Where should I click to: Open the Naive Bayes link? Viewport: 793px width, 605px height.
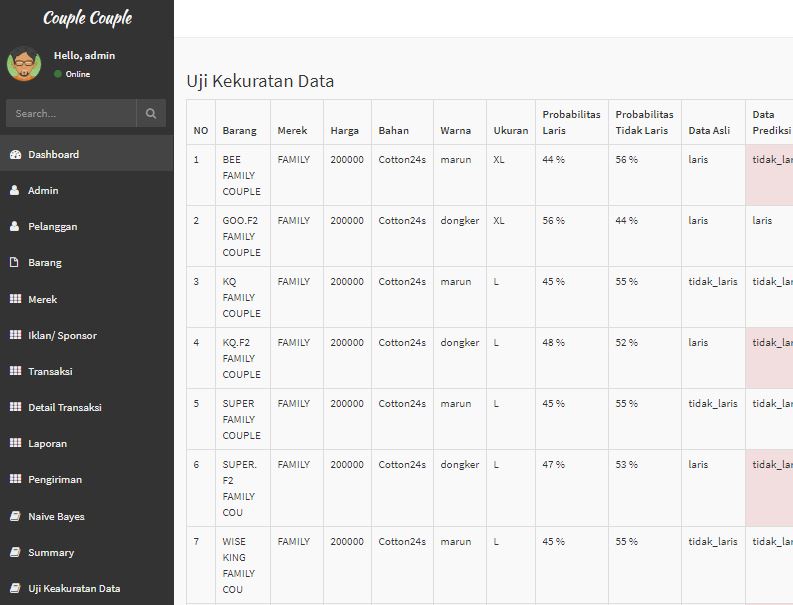(x=86, y=516)
